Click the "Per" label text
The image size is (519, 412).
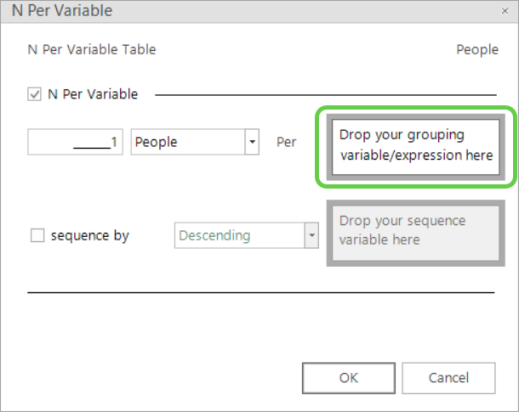(x=286, y=142)
